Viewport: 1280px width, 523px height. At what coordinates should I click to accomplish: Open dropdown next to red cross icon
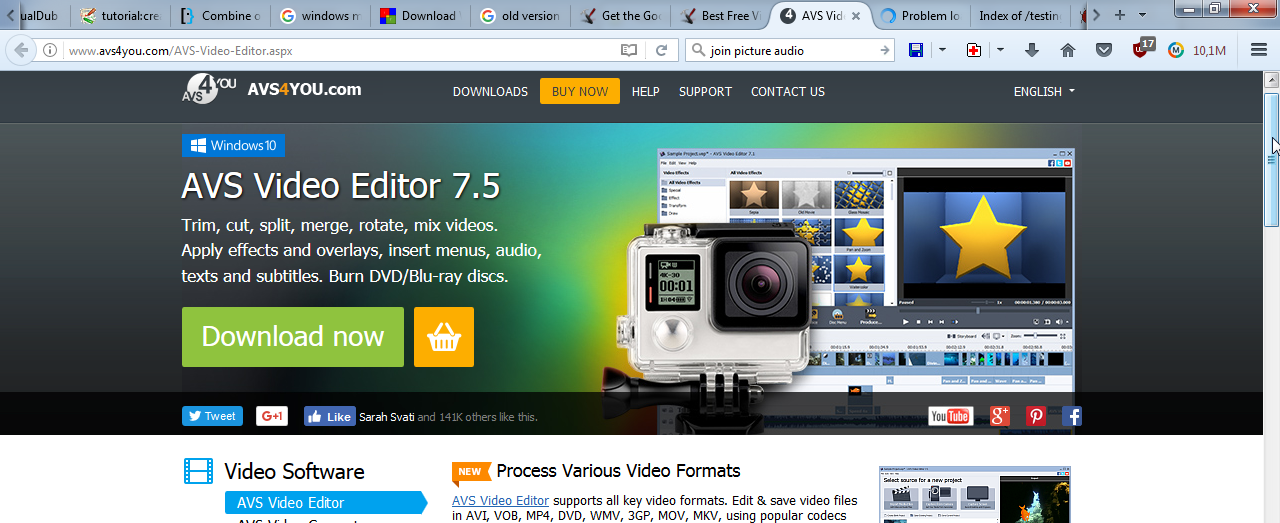[1000, 50]
